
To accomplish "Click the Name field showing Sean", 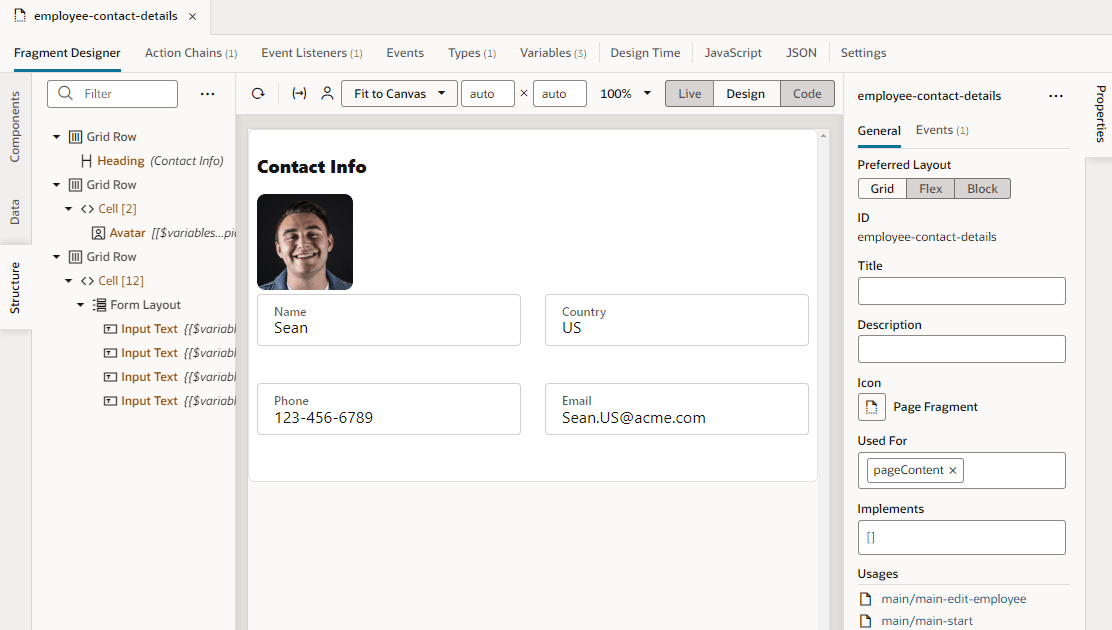I will click(389, 321).
